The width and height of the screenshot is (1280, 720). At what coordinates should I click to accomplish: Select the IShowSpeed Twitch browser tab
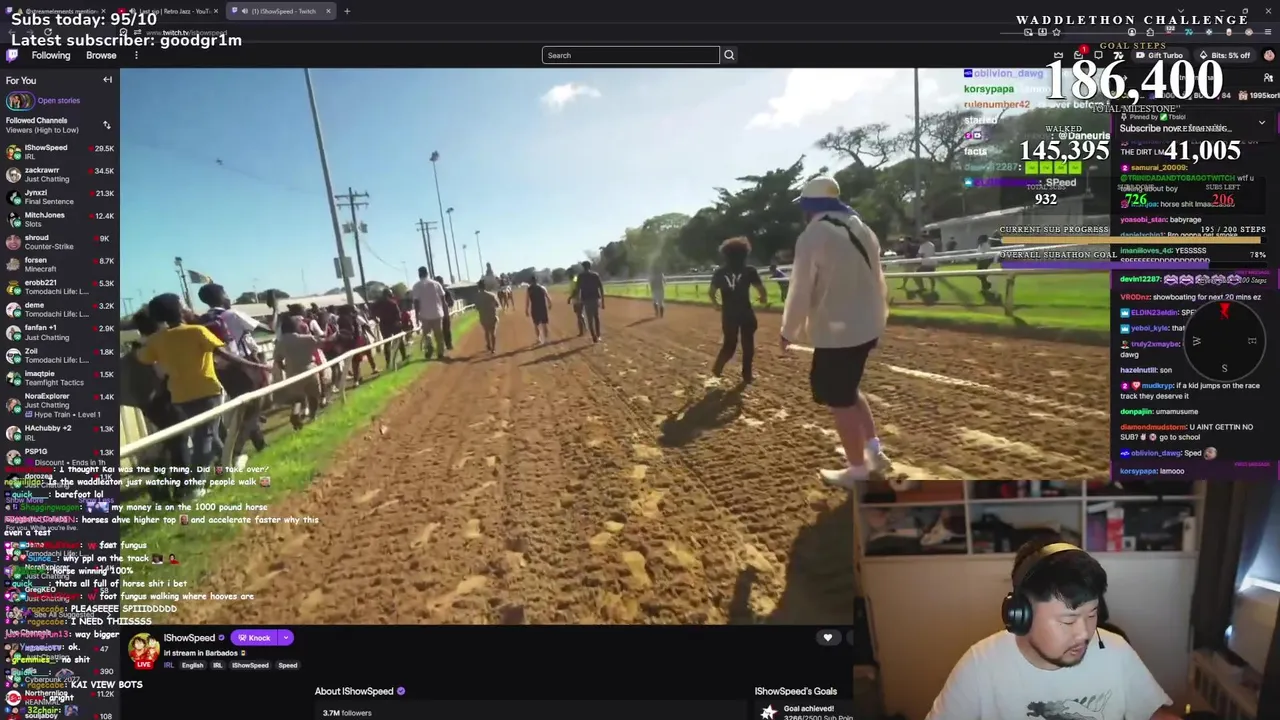[x=280, y=11]
